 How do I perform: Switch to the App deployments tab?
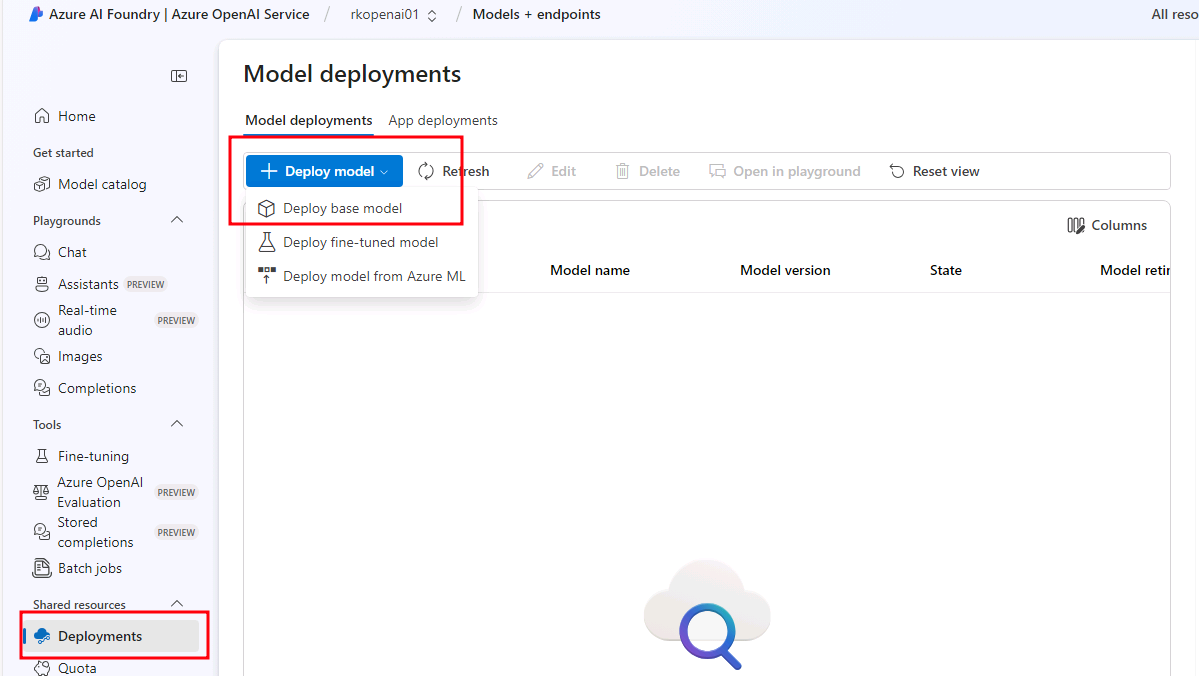coord(443,120)
